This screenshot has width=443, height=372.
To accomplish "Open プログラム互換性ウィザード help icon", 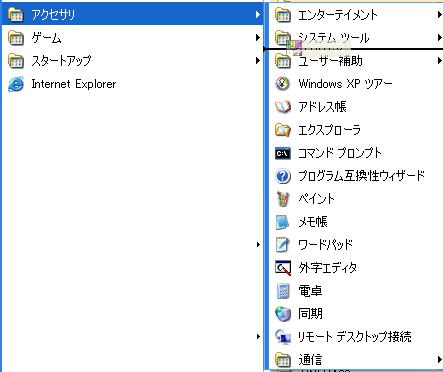I will point(283,176).
